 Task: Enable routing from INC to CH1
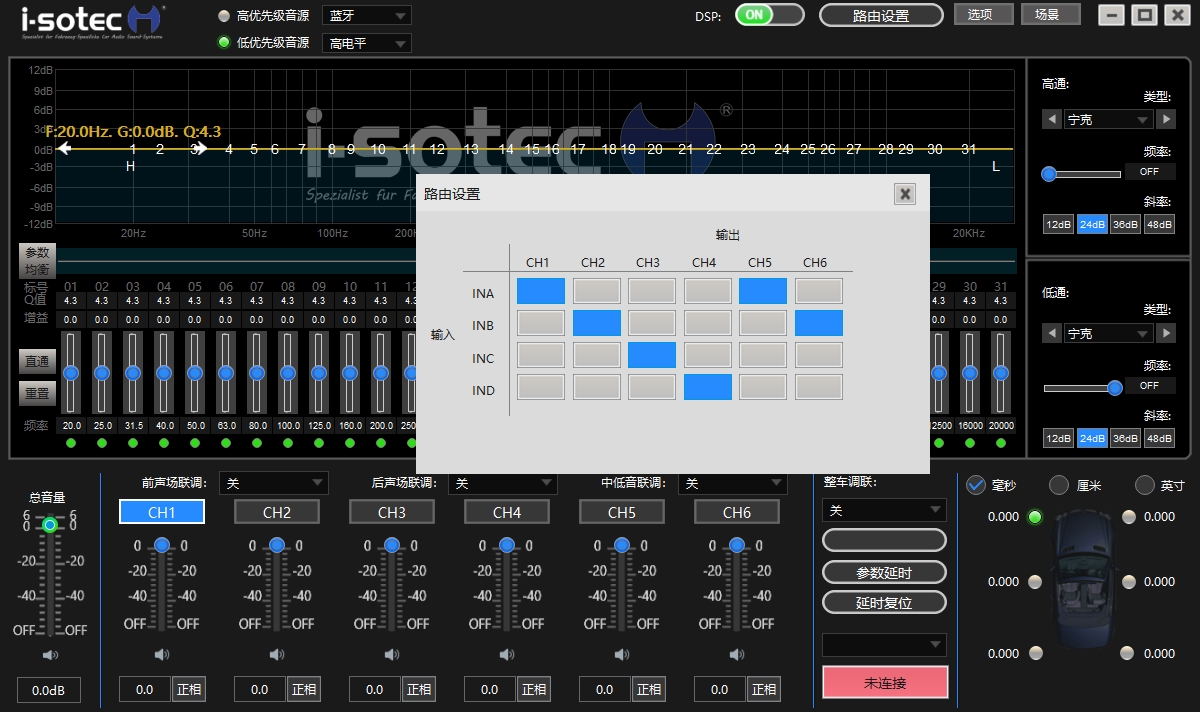(x=540, y=356)
